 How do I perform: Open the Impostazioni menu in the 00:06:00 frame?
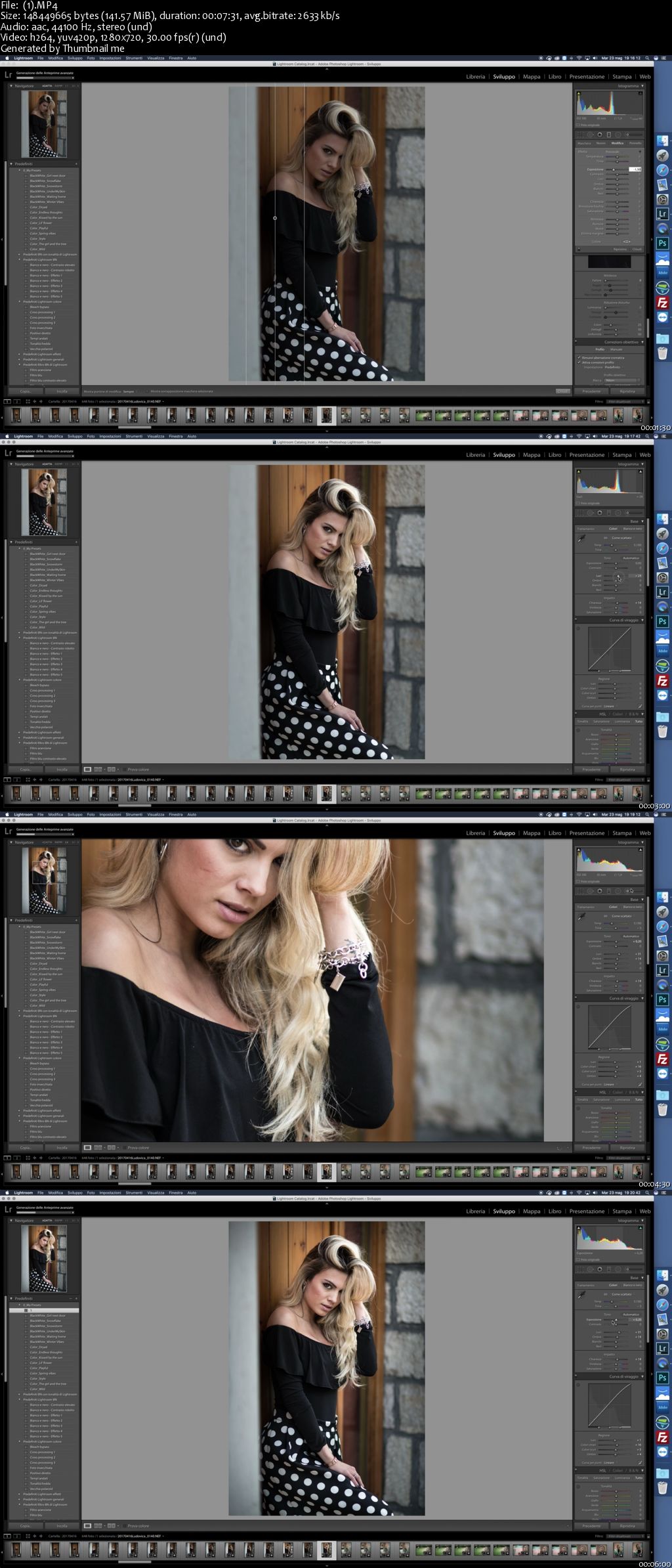110,1192
